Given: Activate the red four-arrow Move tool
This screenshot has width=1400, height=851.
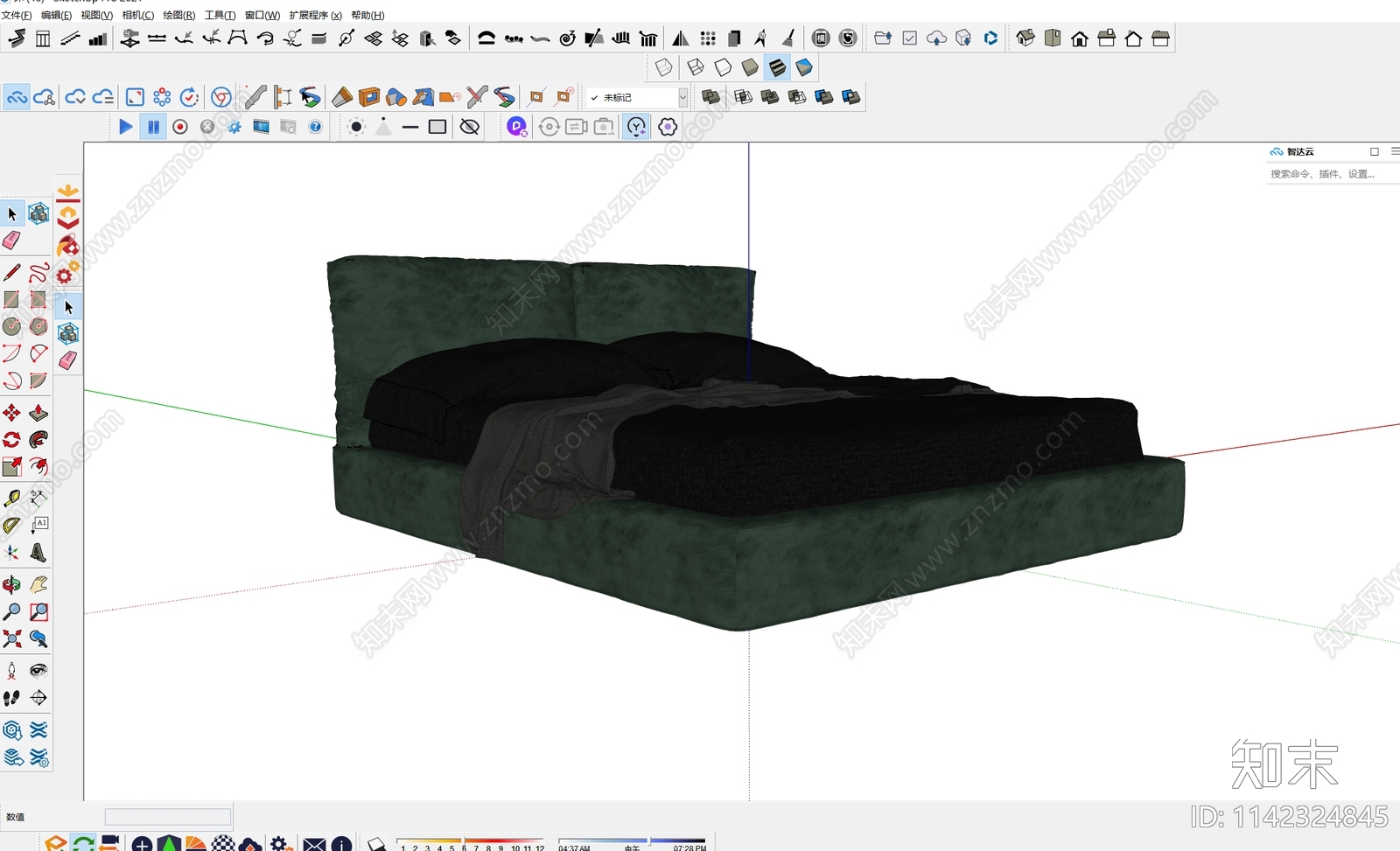Looking at the screenshot, I should point(11,413).
